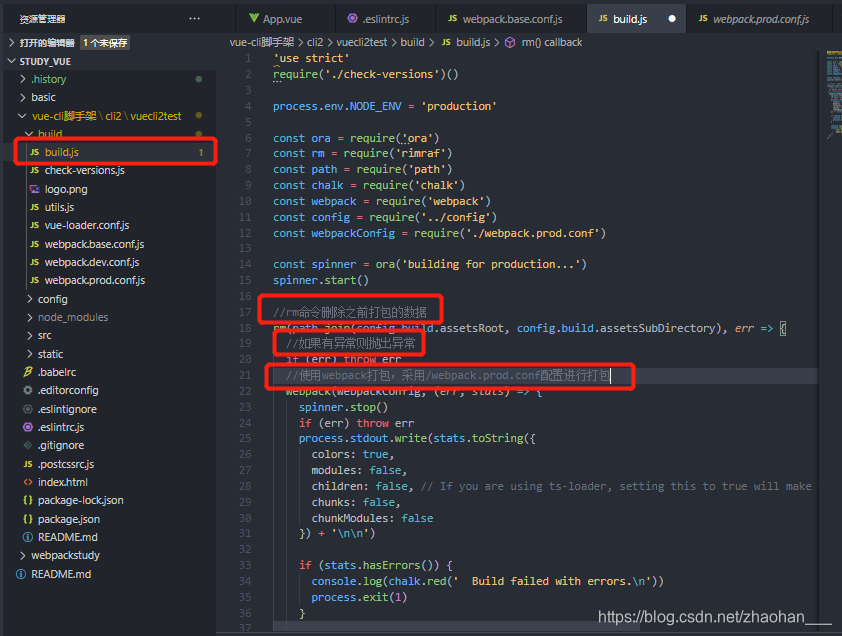The image size is (842, 636).
Task: Click line number 25 in gutter
Action: tap(245, 438)
